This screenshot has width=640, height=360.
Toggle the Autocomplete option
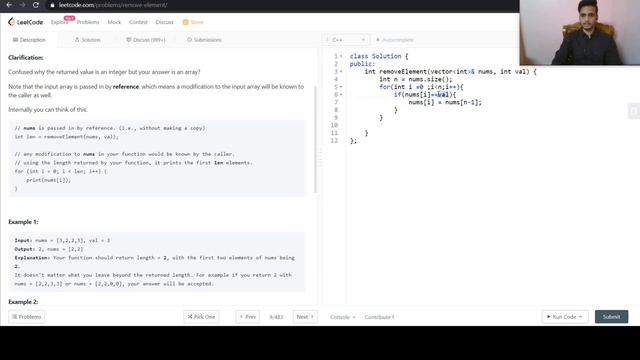(x=395, y=40)
